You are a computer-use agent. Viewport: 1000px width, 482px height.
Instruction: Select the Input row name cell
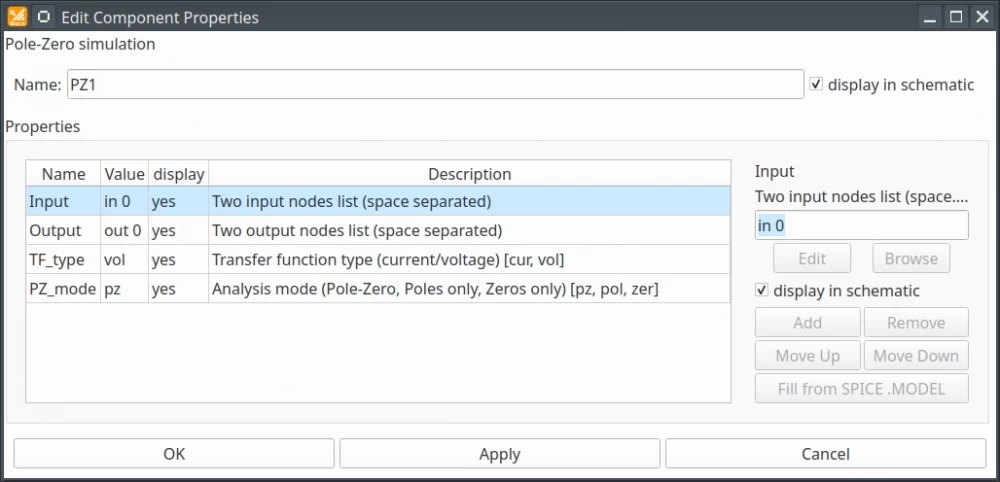[63, 201]
